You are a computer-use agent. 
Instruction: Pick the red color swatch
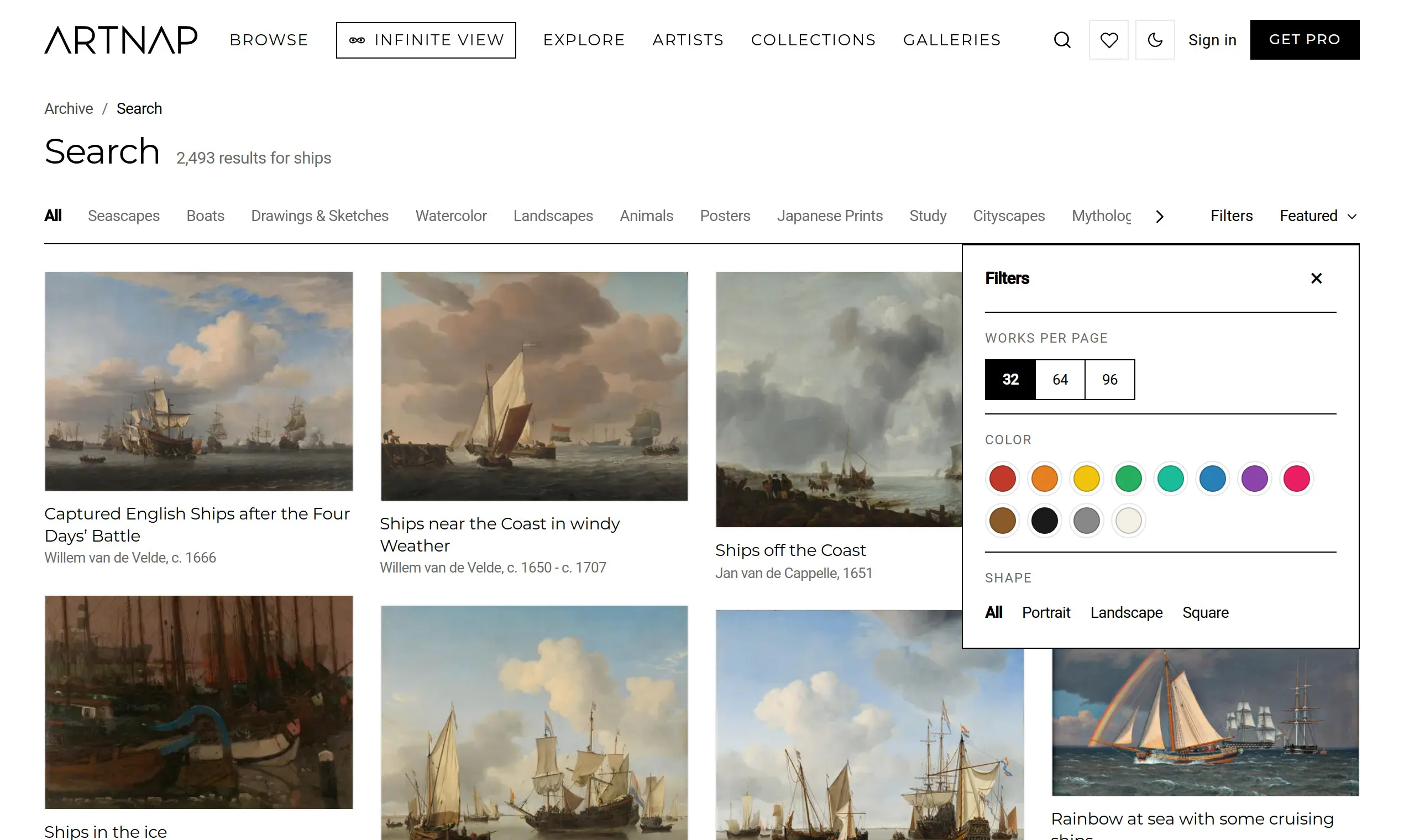[x=1002, y=478]
